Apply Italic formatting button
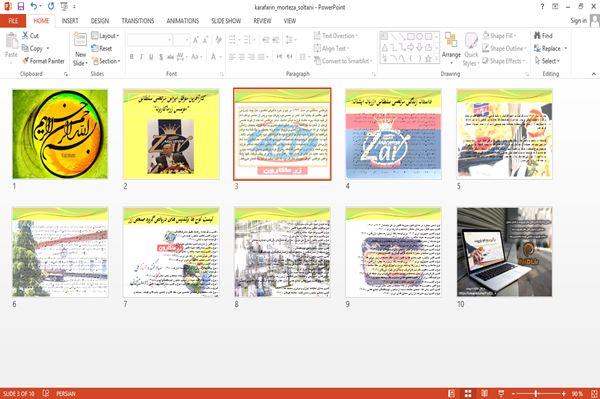This screenshot has width=600, height=399. (141, 57)
